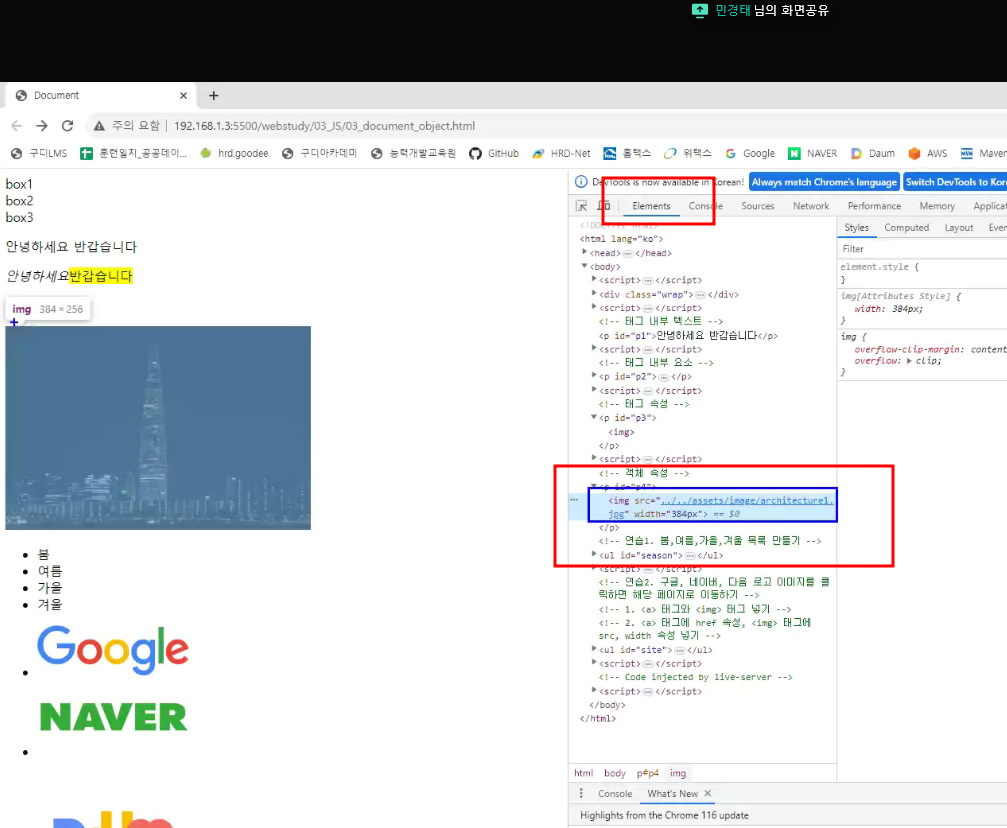1007x828 pixels.
Task: Open the Styles sidebar tab
Action: pos(856,227)
